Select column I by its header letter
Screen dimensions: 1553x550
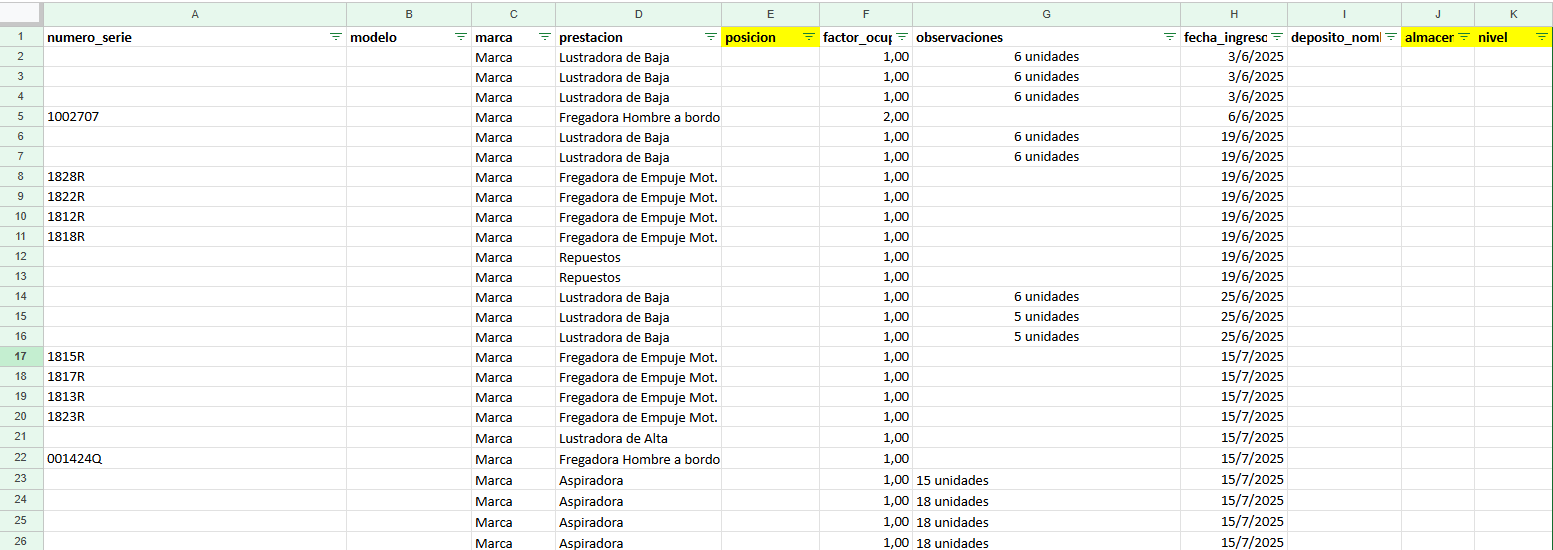[1344, 14]
